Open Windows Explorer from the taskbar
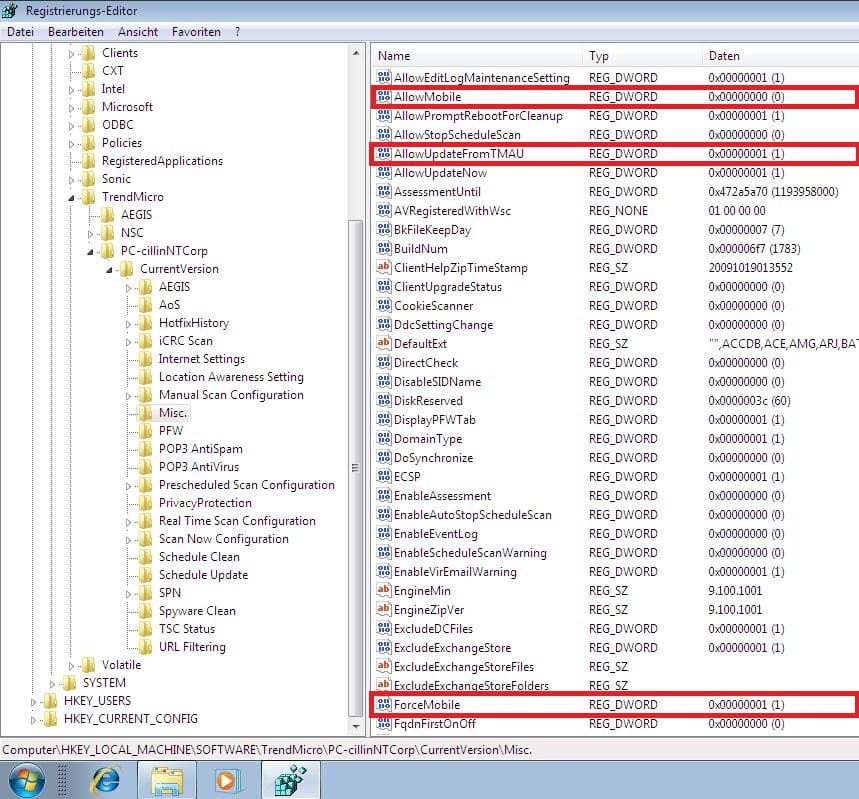This screenshot has height=799, width=859. pos(167,780)
